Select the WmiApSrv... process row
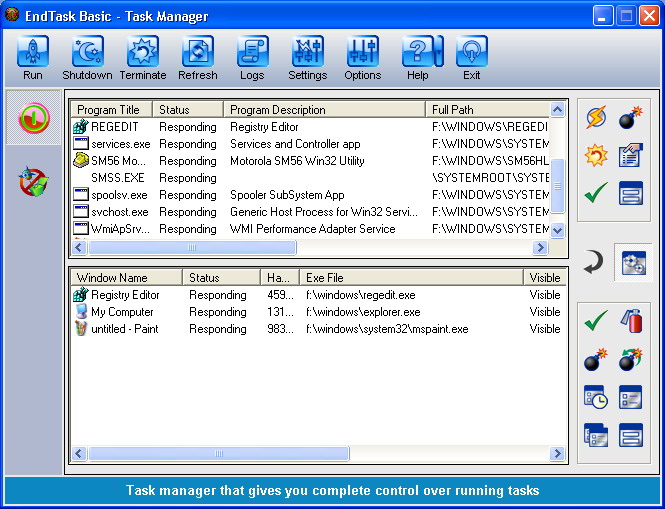The height and width of the screenshot is (509, 665). coord(310,229)
